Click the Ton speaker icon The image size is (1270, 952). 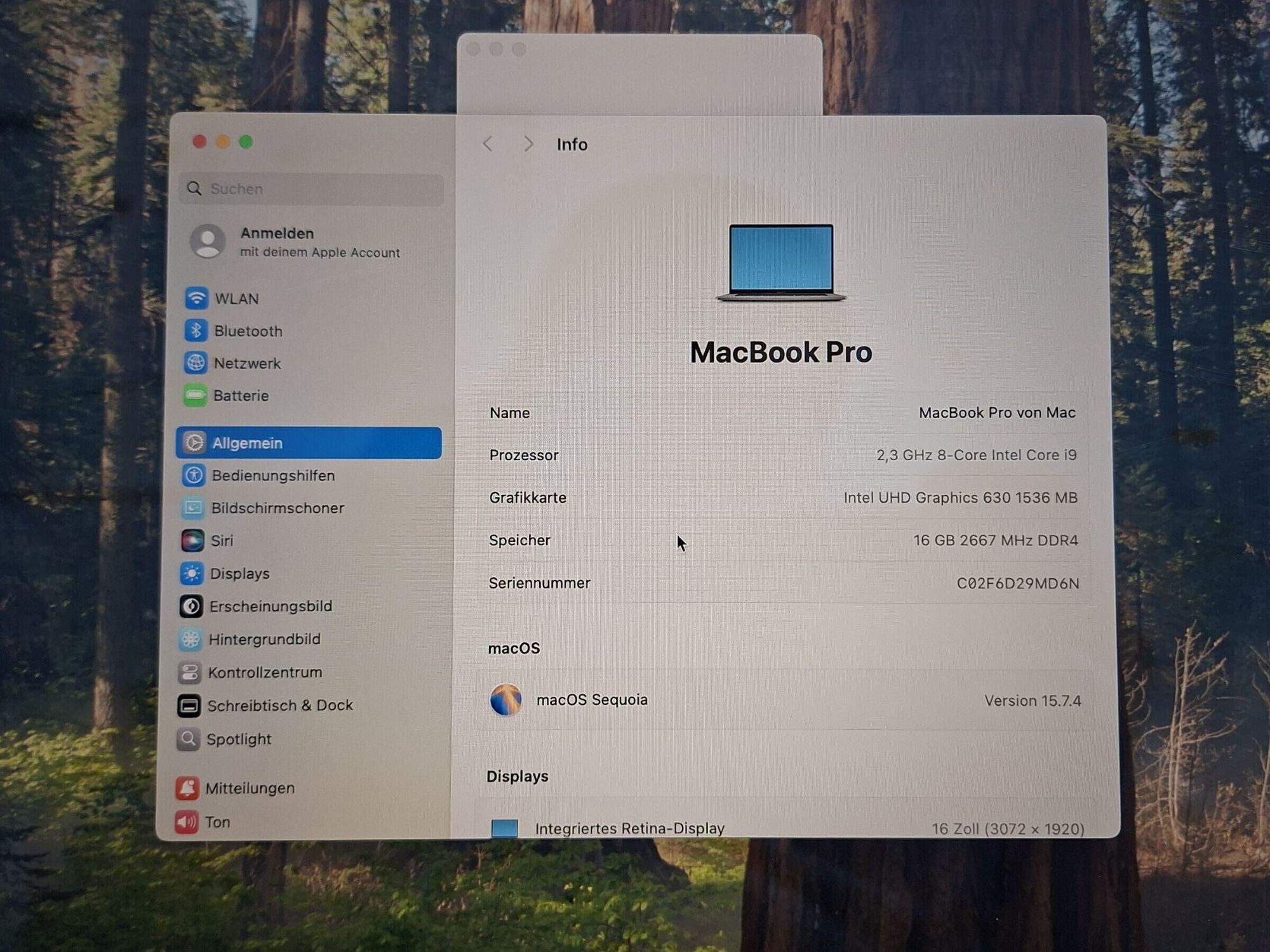tap(187, 822)
